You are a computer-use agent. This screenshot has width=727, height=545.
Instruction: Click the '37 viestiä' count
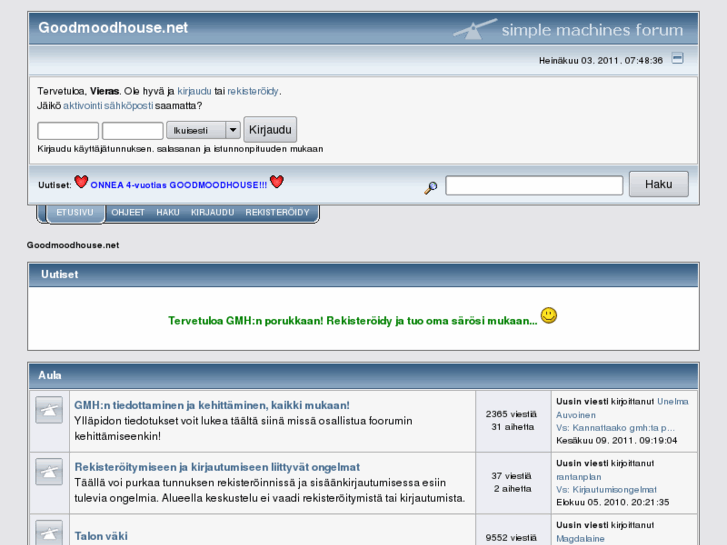tap(511, 476)
